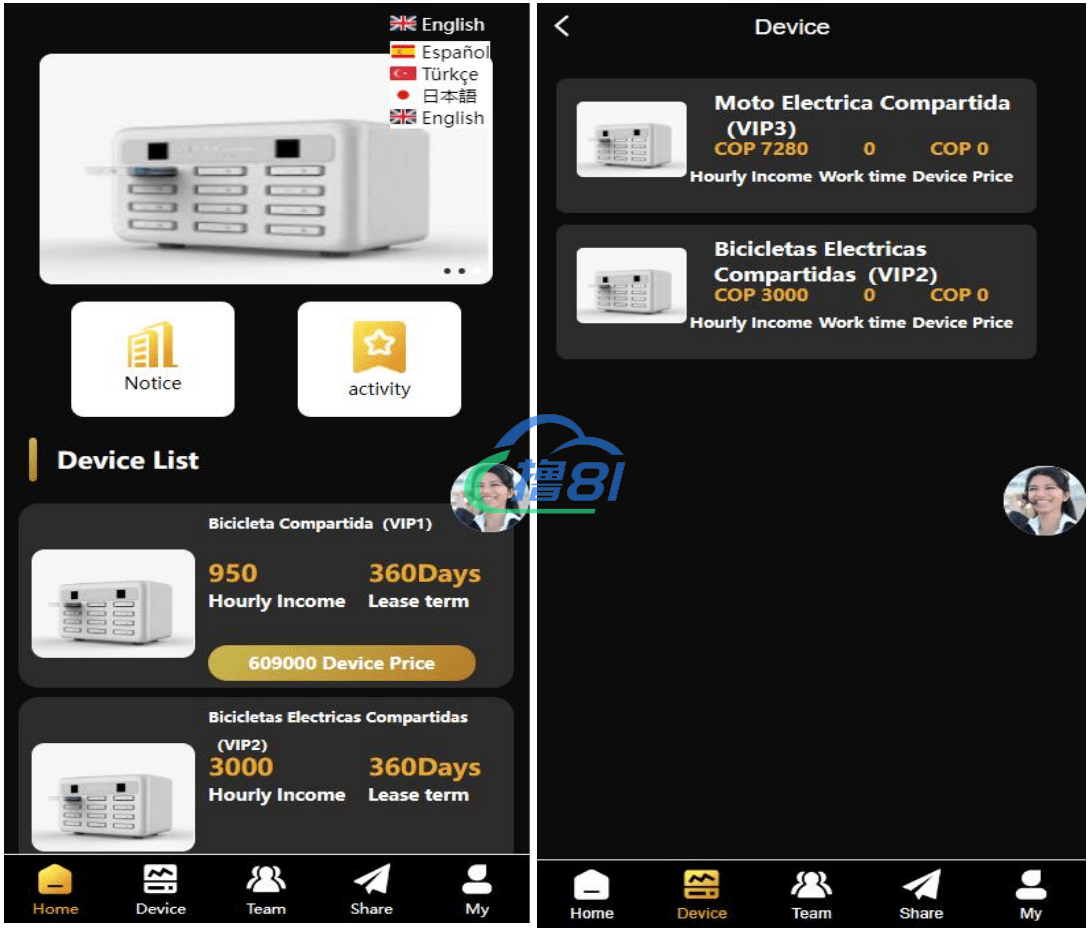Choose Türkçe from language list
Screen dimensions: 1090x928
[x=436, y=74]
